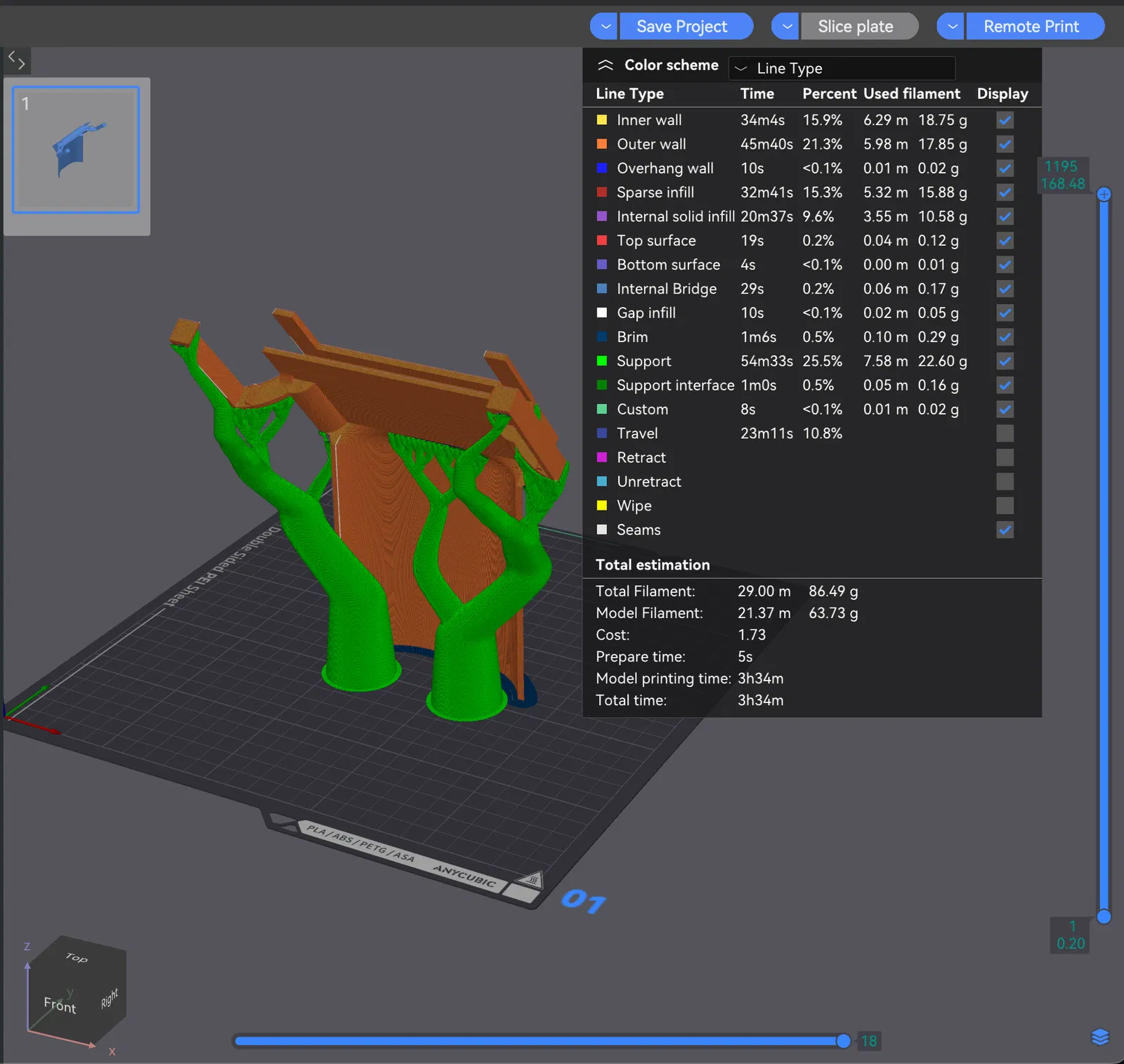Grab the top handle of vertical layer slider

1104,195
